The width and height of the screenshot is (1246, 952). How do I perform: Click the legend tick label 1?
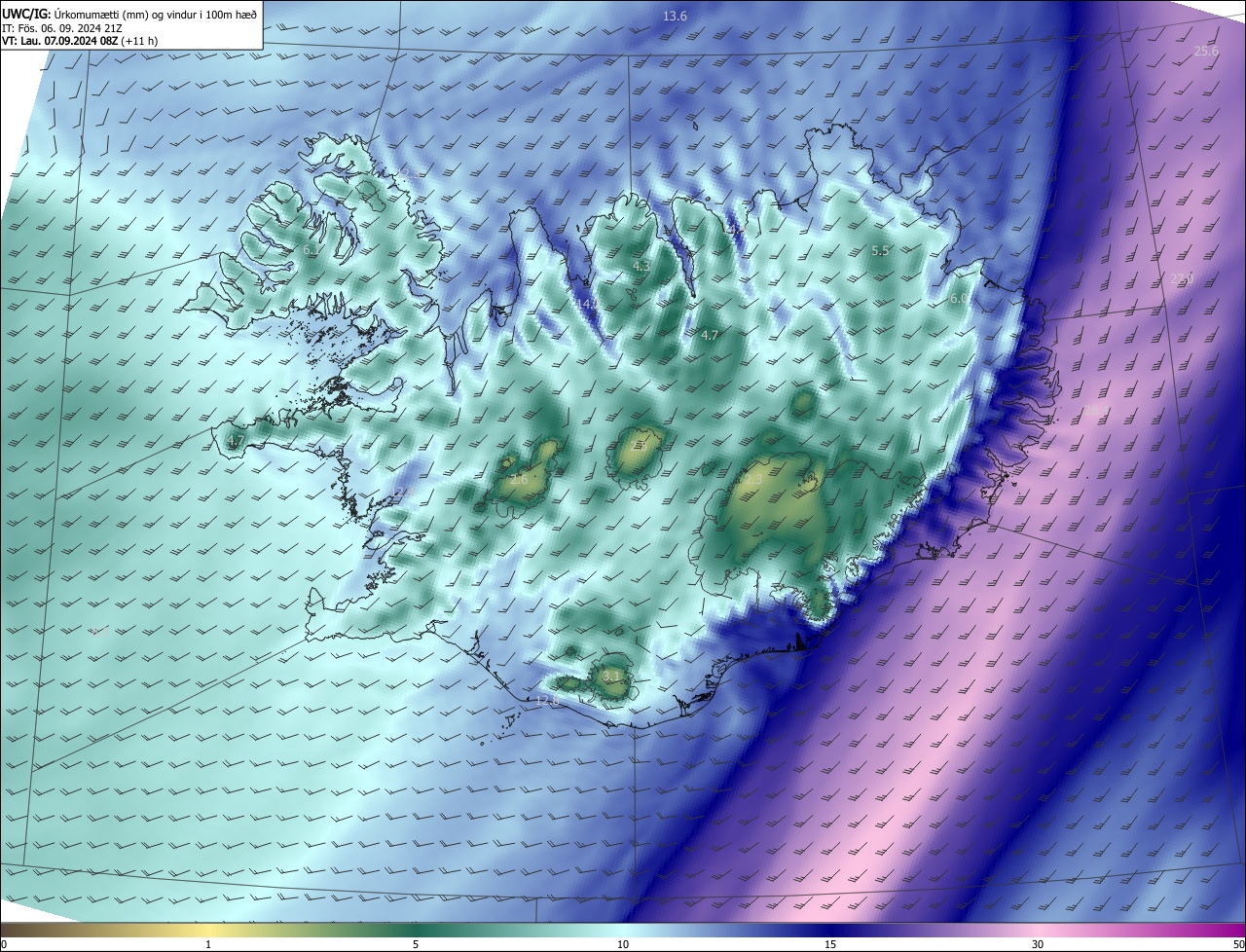208,944
